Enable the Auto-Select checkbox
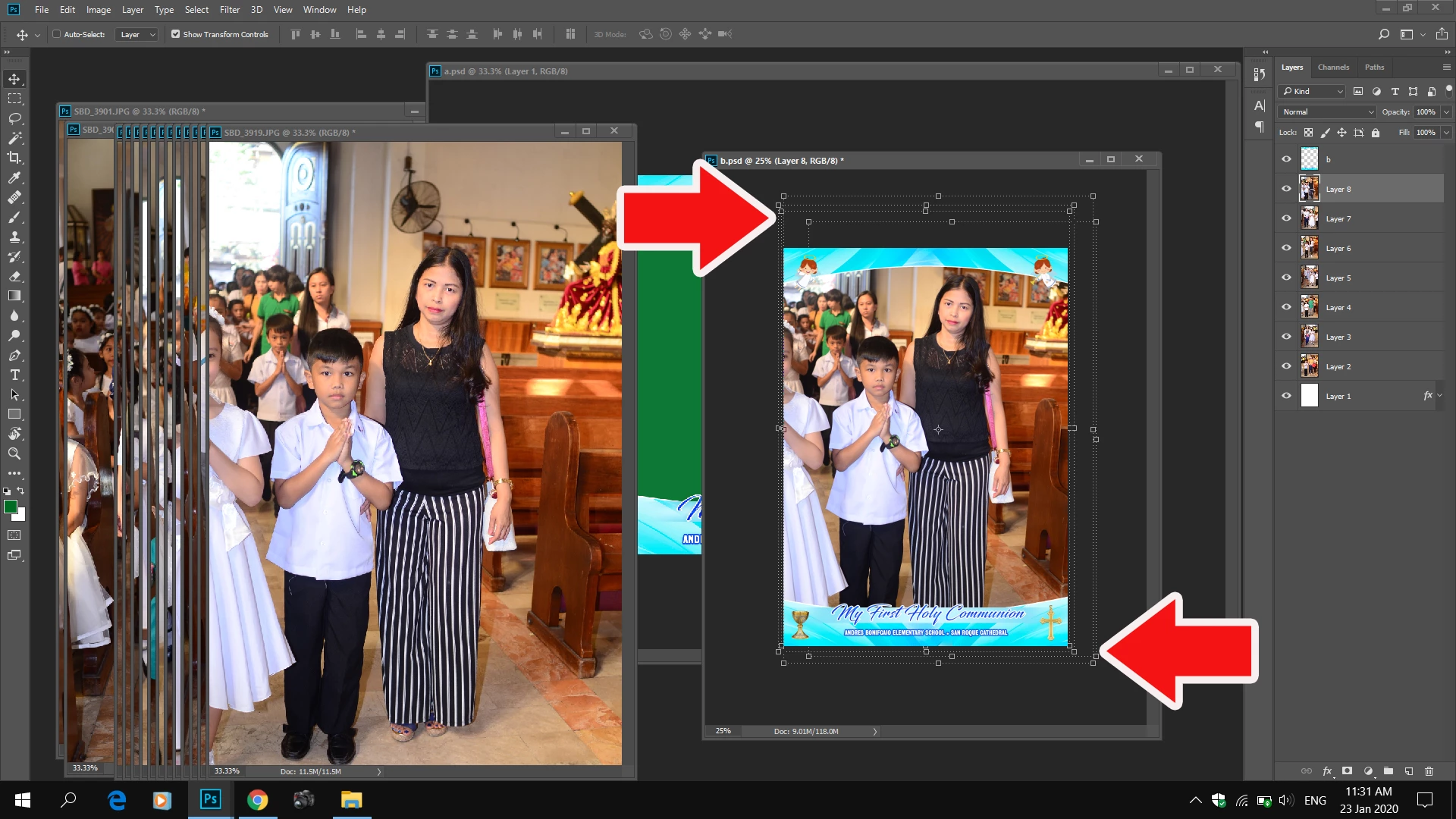The height and width of the screenshot is (819, 1456). pyautogui.click(x=57, y=34)
